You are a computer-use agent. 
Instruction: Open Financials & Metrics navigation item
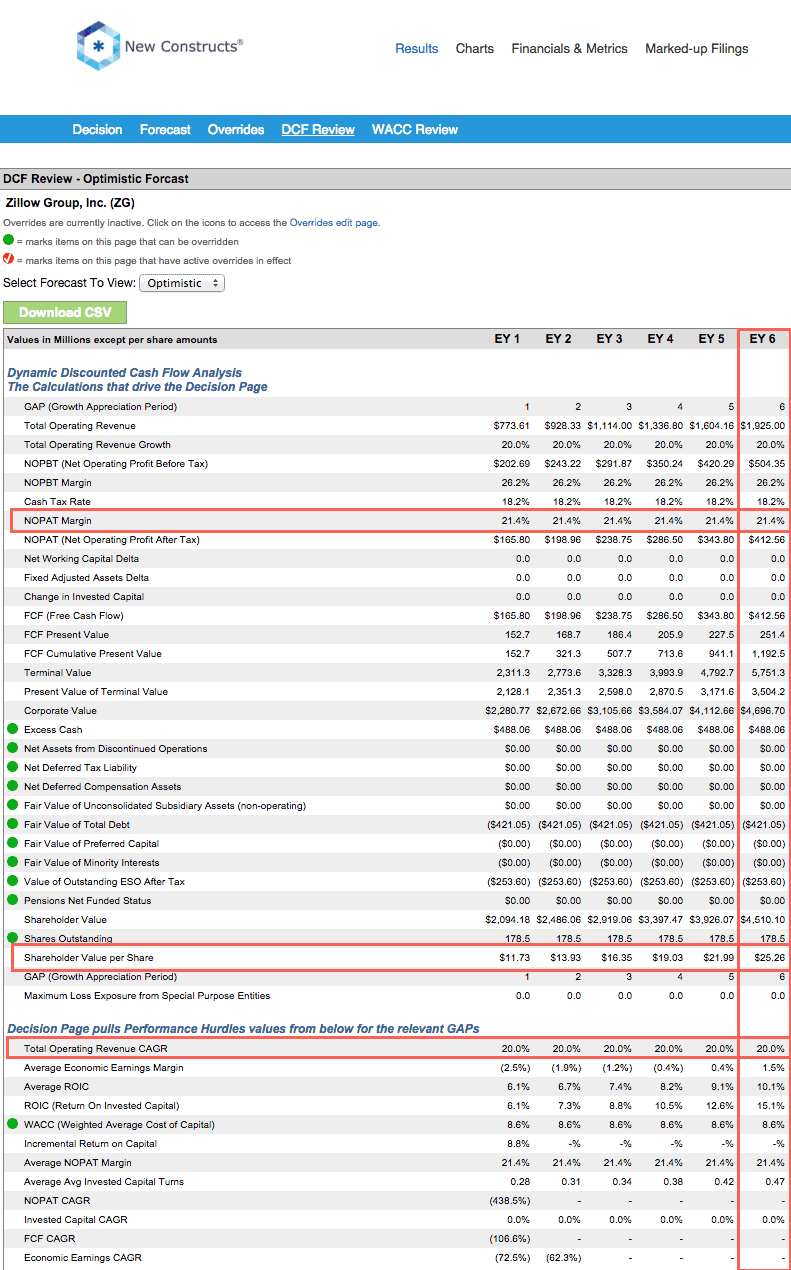click(570, 48)
